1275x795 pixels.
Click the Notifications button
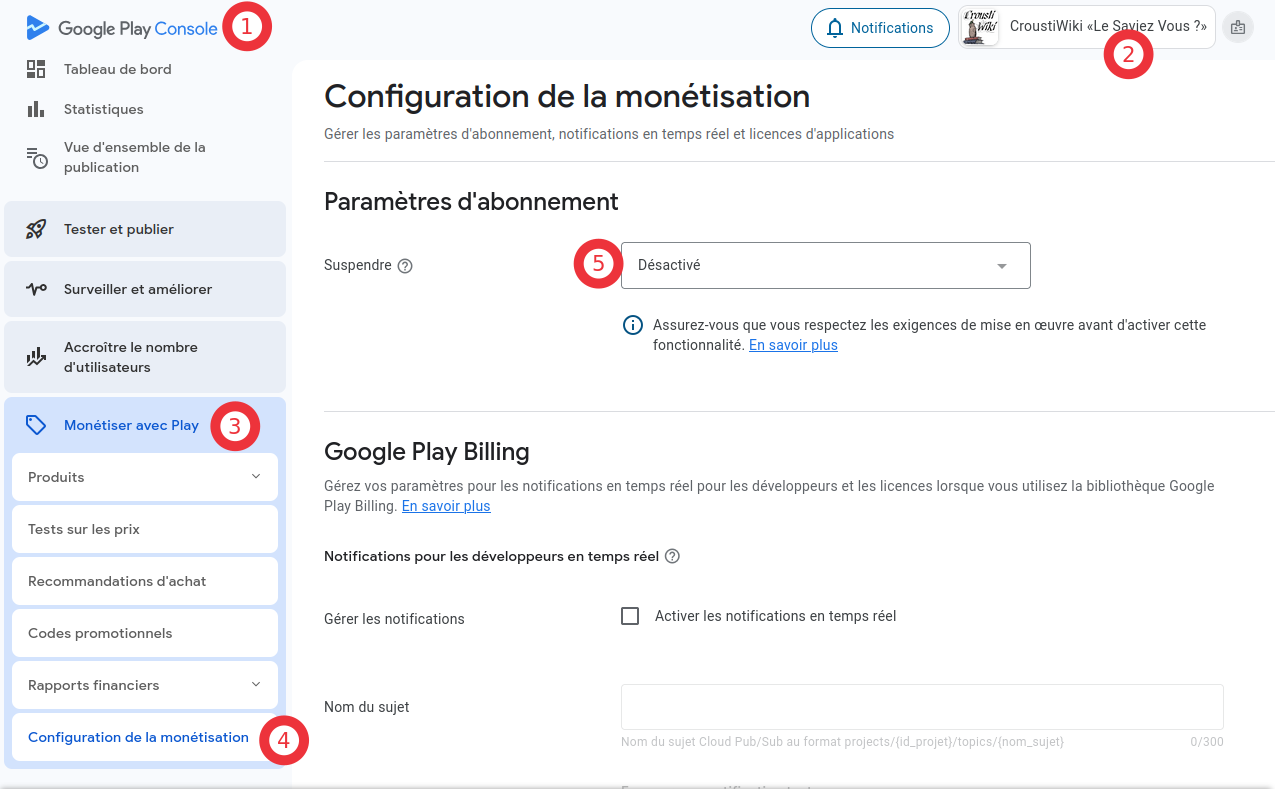(x=880, y=28)
